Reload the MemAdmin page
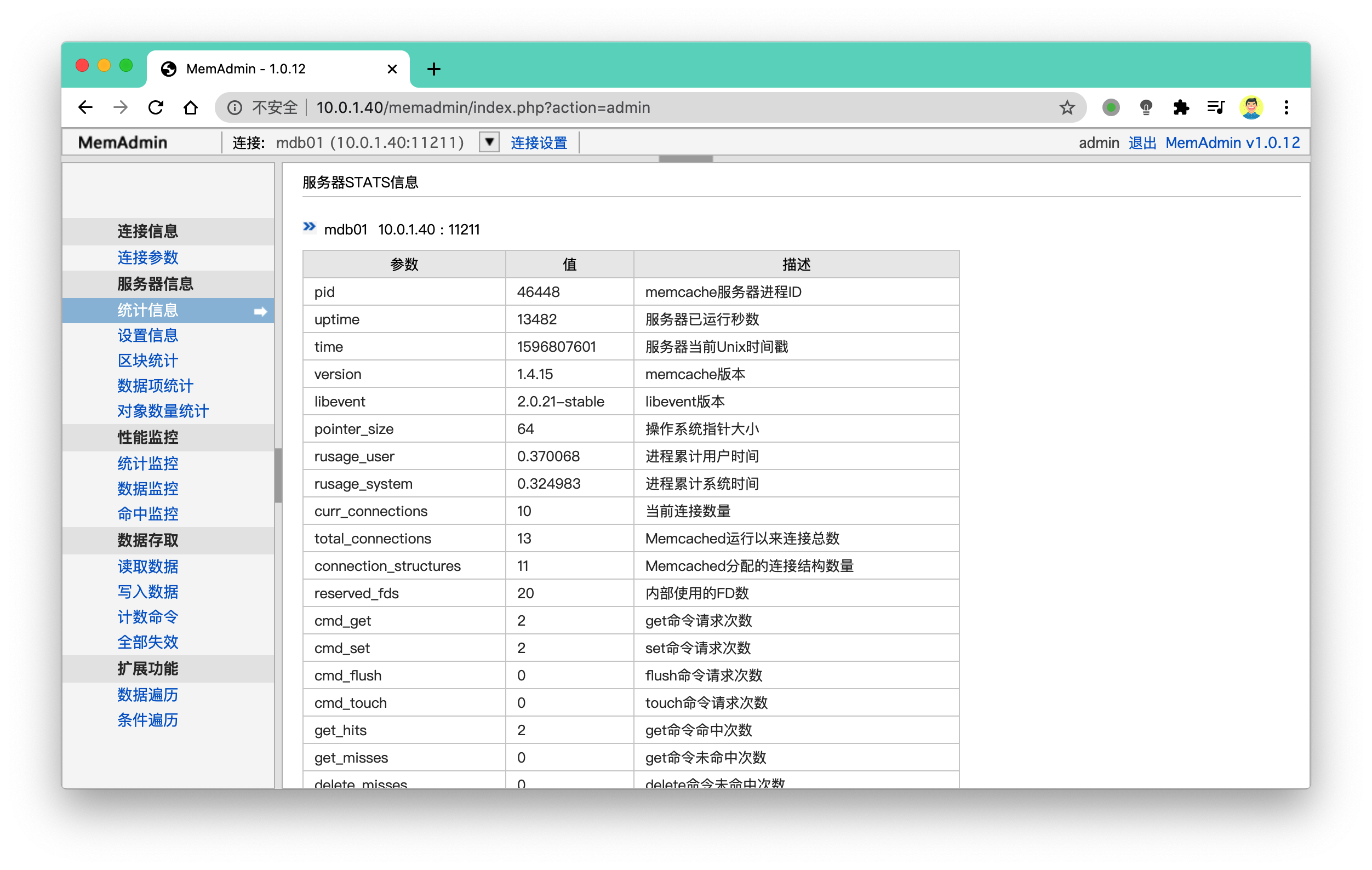1372x870 pixels. click(x=156, y=108)
